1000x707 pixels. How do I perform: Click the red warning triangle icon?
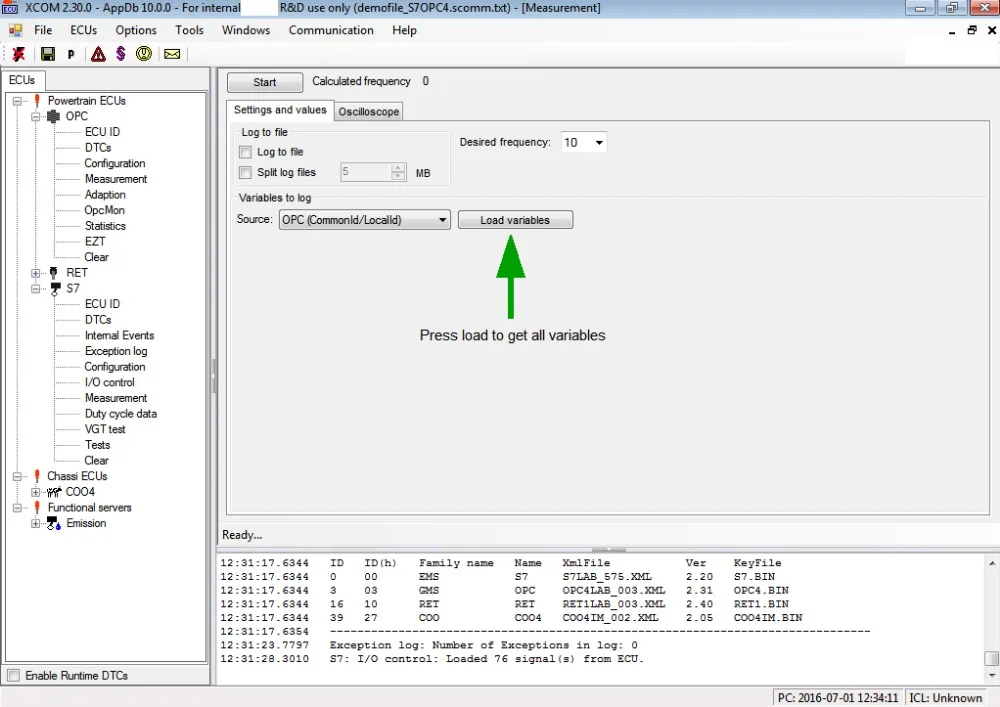98,54
